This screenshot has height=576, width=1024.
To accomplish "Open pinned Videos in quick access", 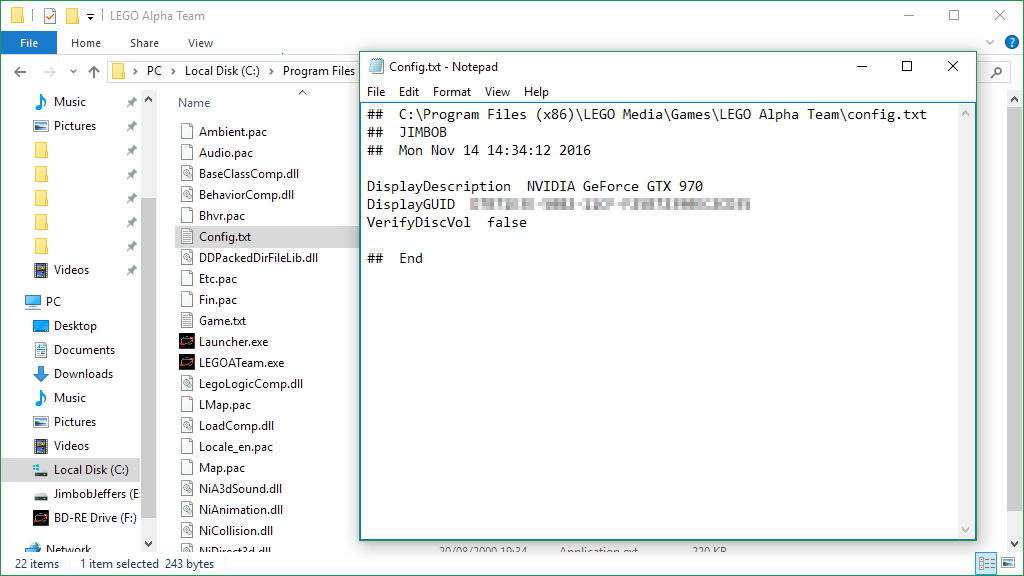I will [x=71, y=270].
